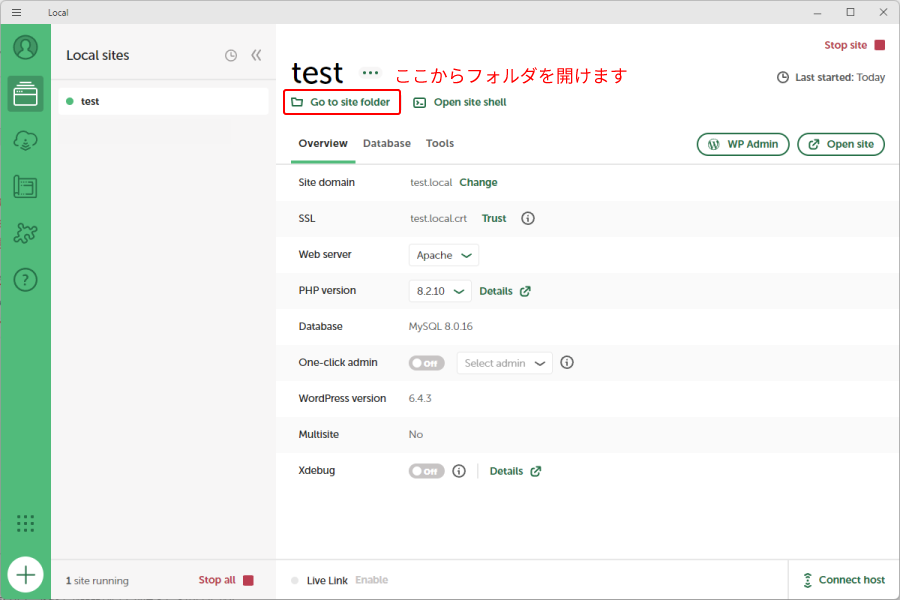Open the Select admin dropdown
The width and height of the screenshot is (900, 600).
(504, 363)
